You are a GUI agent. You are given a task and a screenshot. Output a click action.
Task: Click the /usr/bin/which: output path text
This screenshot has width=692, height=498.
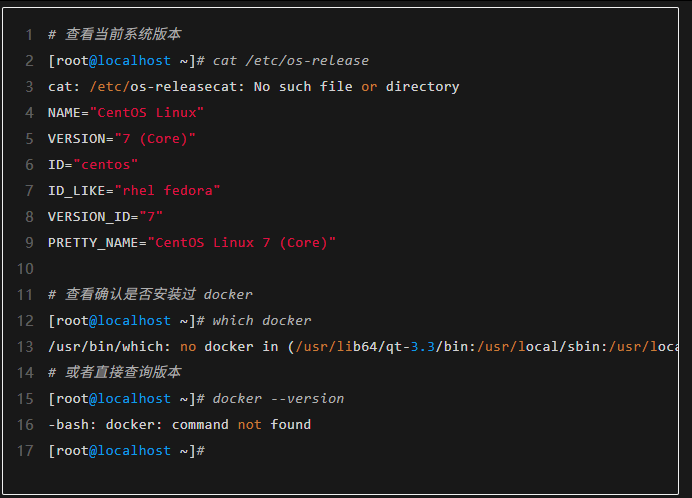(x=109, y=347)
